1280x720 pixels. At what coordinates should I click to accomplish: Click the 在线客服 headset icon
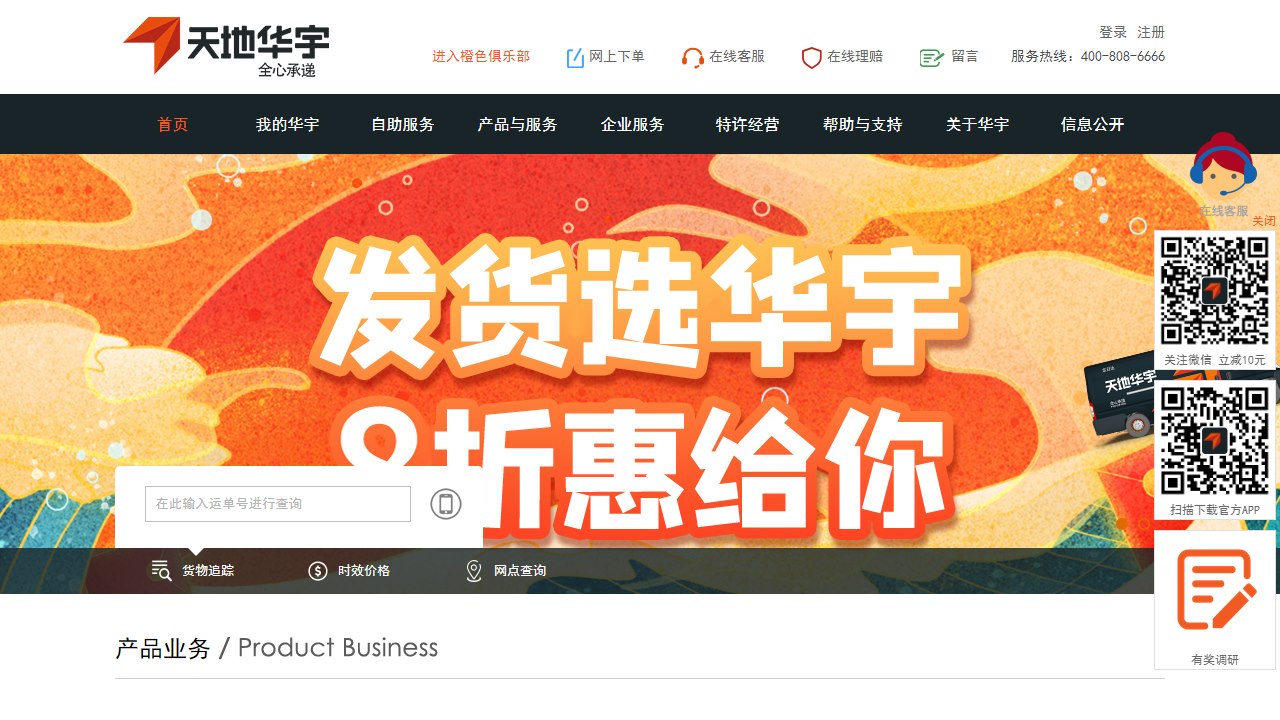(692, 58)
